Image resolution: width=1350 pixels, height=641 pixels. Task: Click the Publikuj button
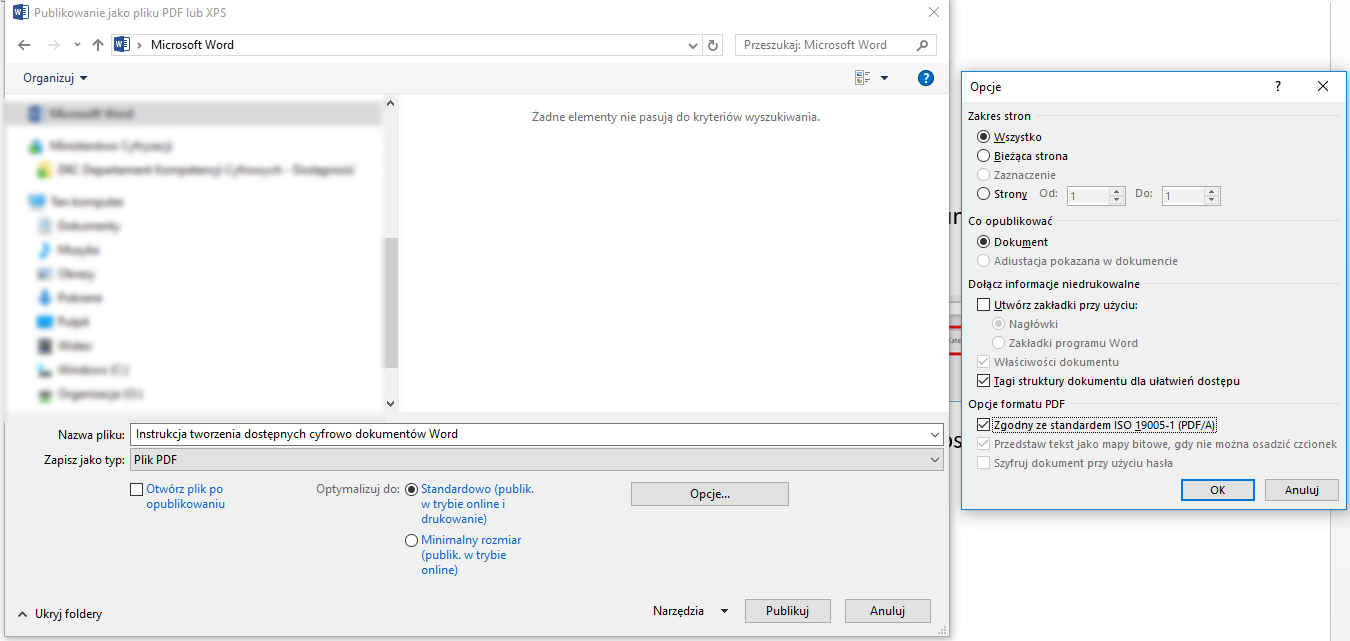pos(786,611)
